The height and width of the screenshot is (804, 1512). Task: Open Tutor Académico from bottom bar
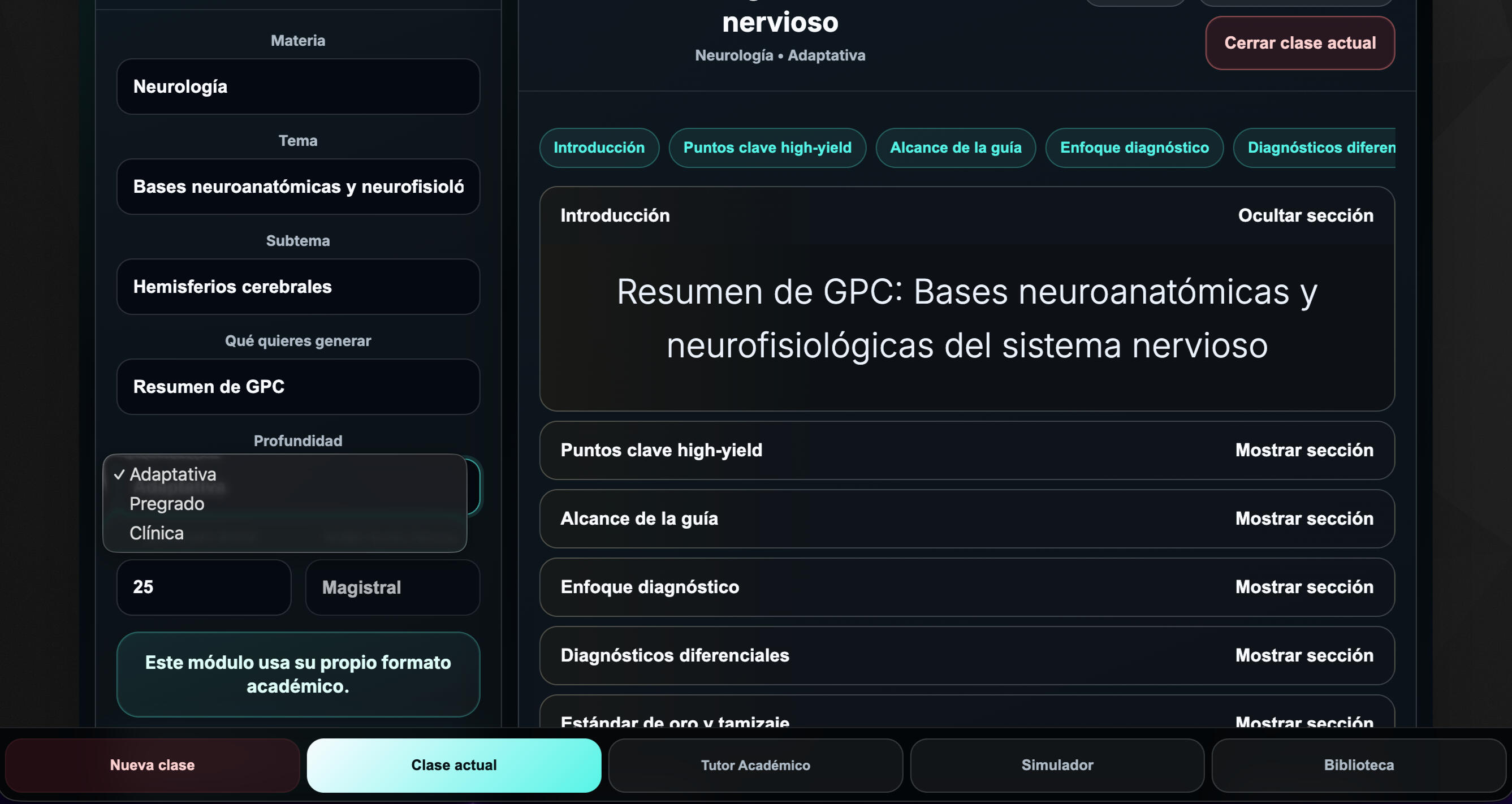click(755, 765)
